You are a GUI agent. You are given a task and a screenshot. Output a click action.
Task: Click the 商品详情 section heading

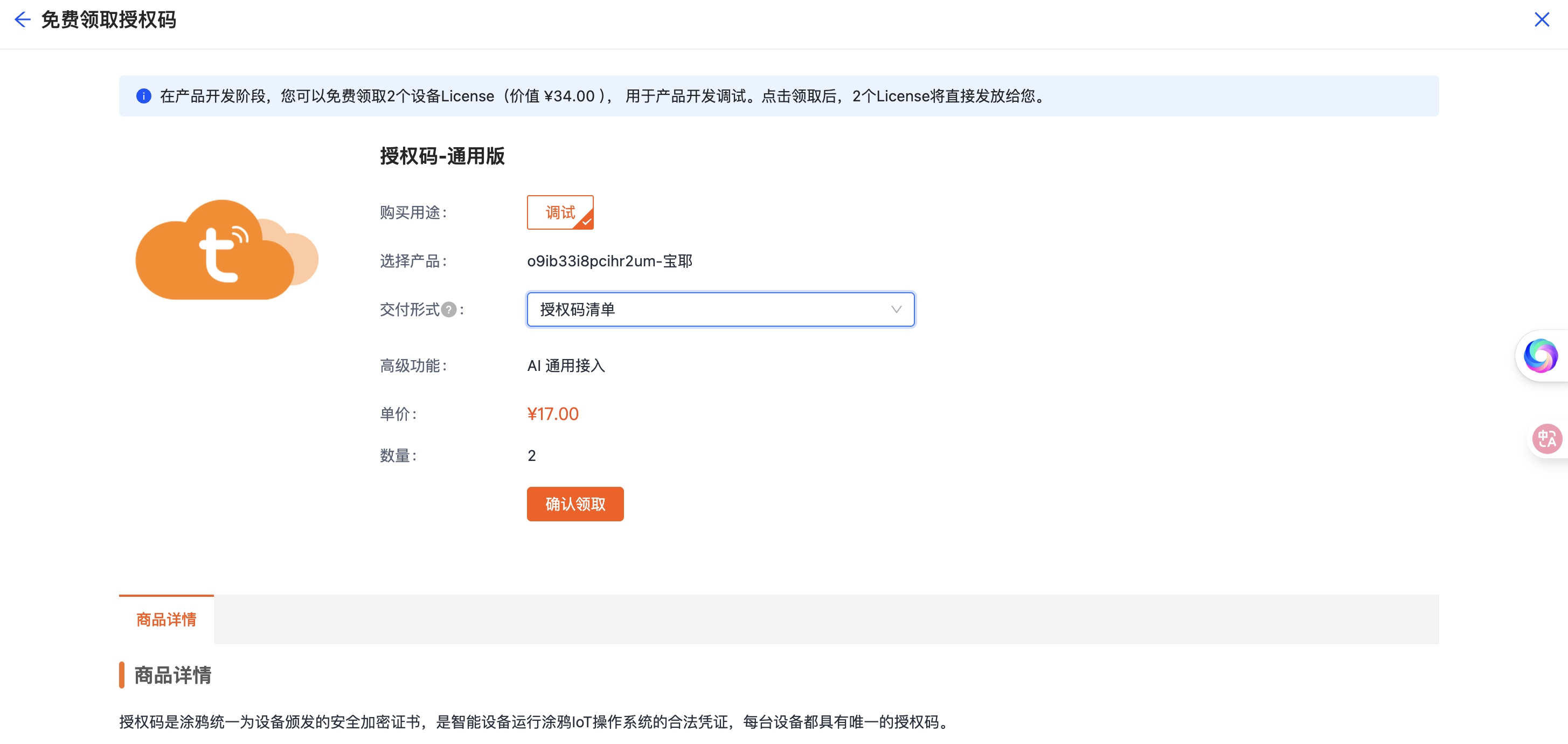(172, 674)
